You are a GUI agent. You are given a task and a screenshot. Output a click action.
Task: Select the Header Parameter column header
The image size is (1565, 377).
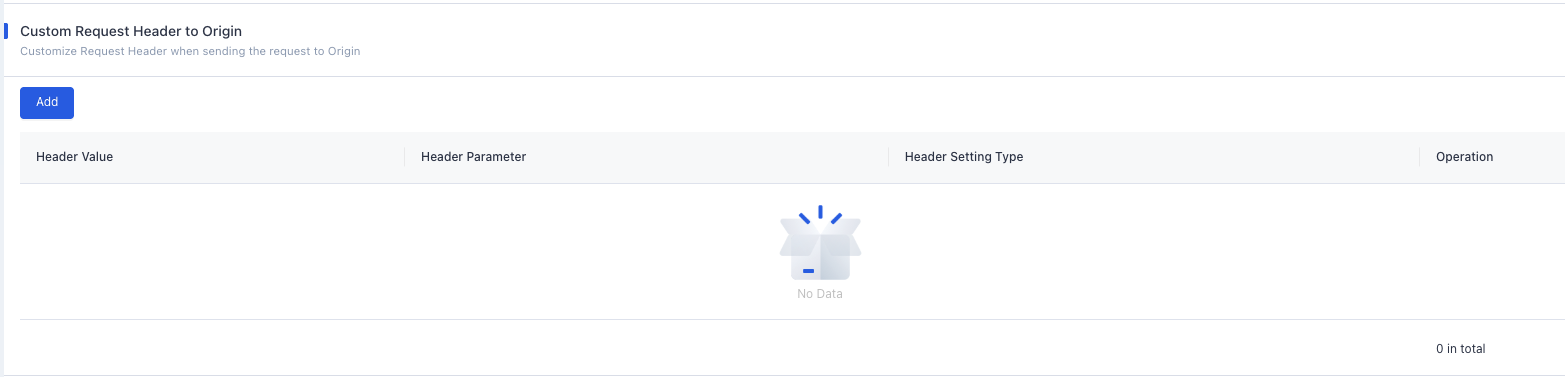pos(473,157)
